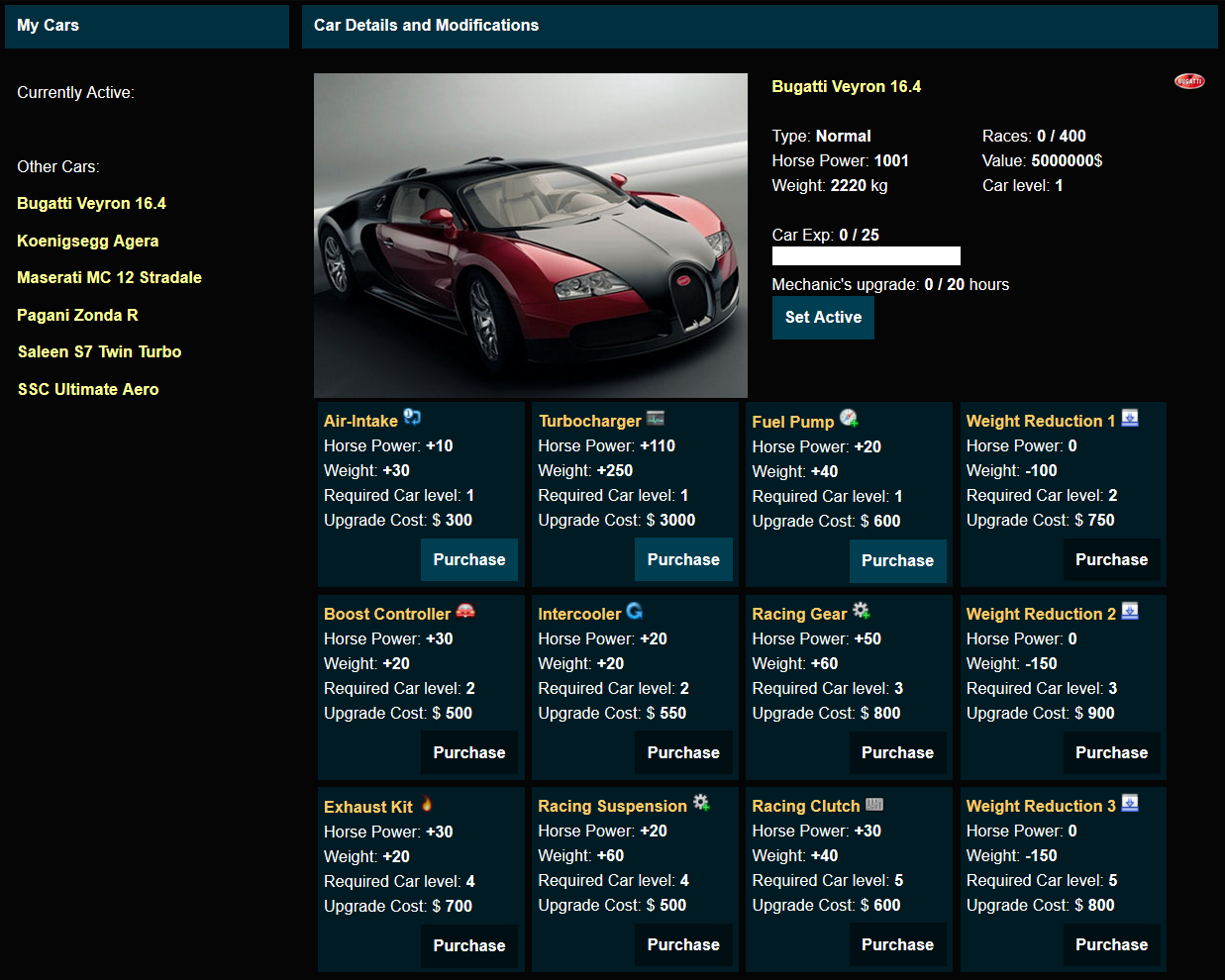Click the Weight Reduction 1 icon
This screenshot has height=980, width=1225.
(x=1129, y=419)
